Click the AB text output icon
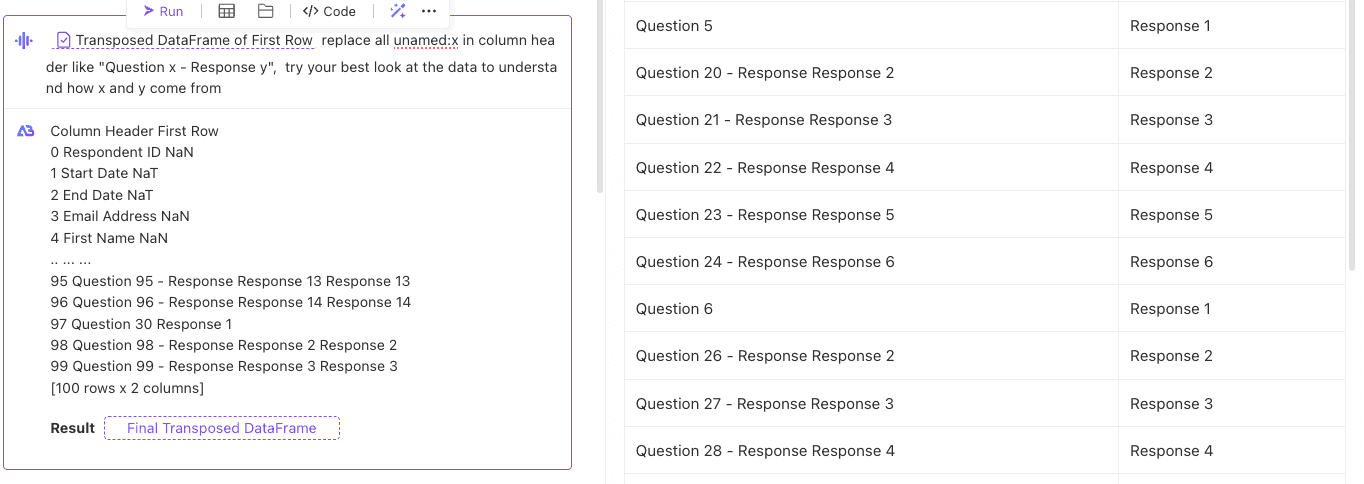 click(x=26, y=131)
